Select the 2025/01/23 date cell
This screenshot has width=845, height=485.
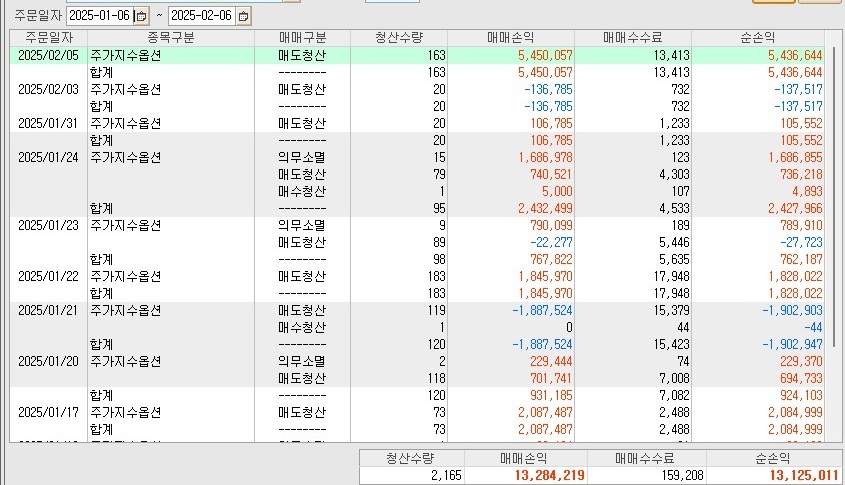(x=49, y=225)
